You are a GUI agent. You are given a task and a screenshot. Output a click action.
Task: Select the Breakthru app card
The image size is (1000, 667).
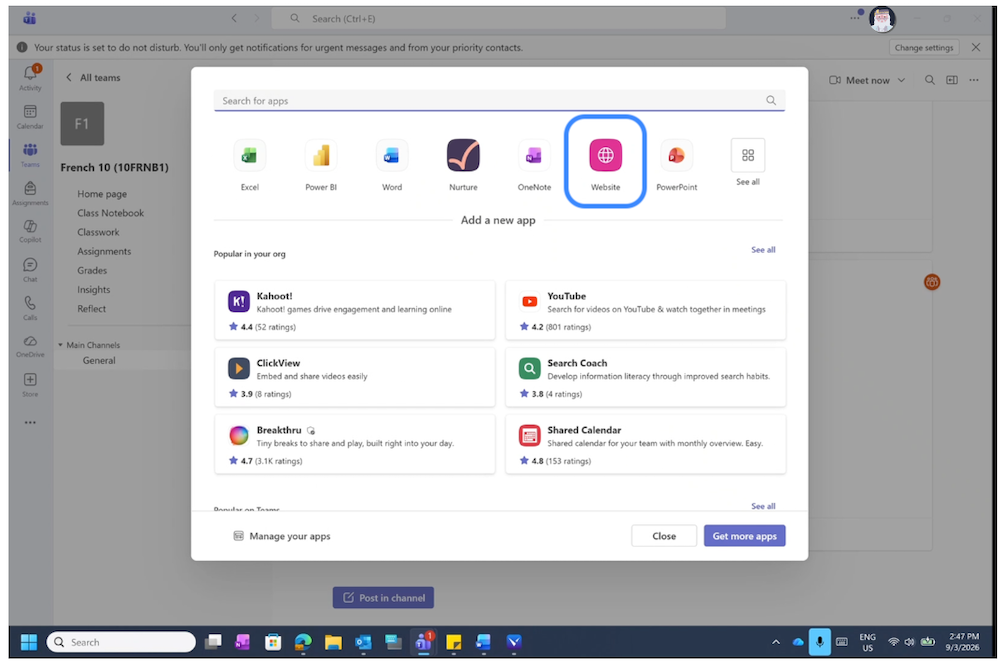[x=355, y=444]
